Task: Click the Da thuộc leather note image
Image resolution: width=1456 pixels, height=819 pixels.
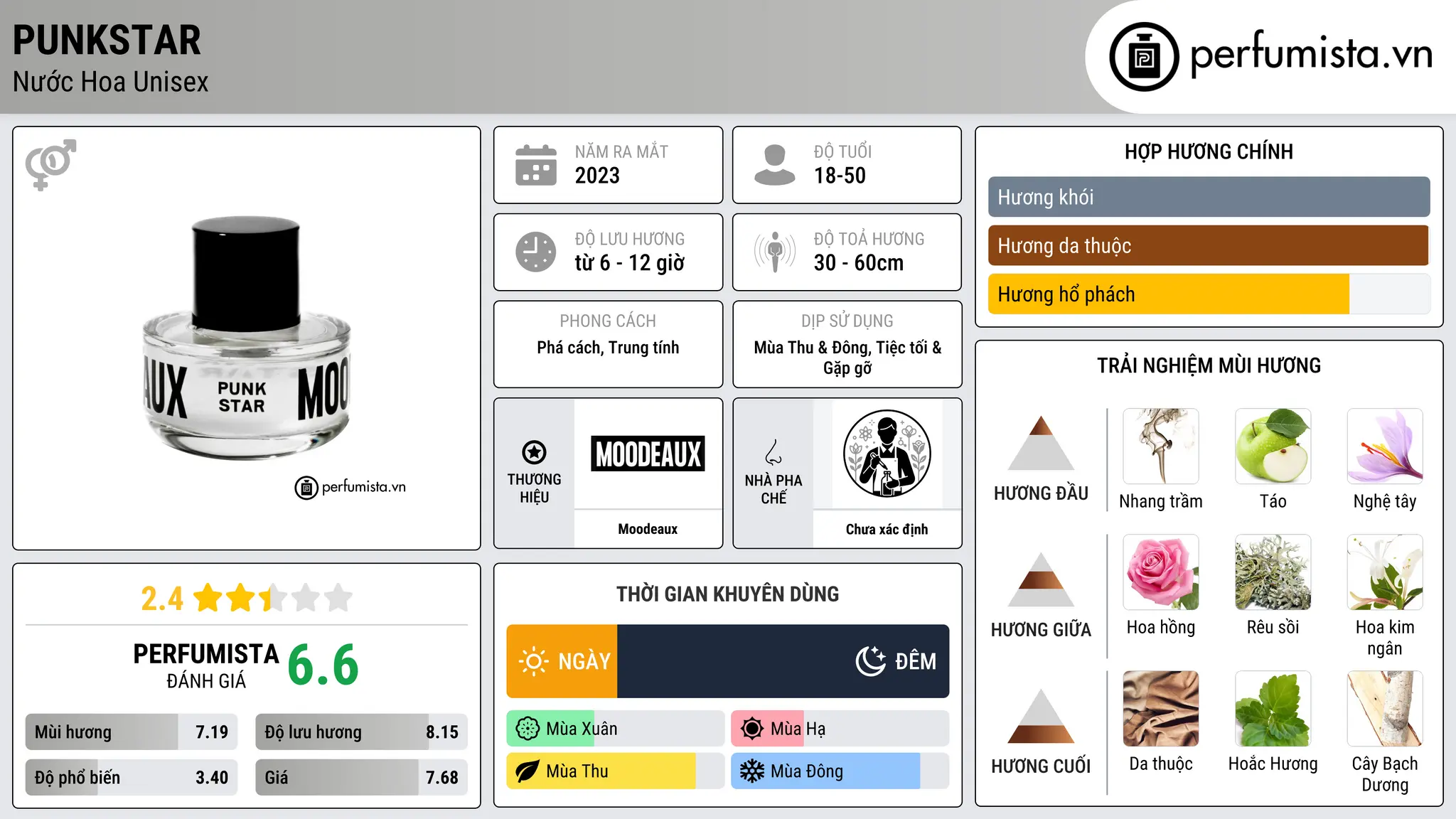Action: click(x=1161, y=709)
